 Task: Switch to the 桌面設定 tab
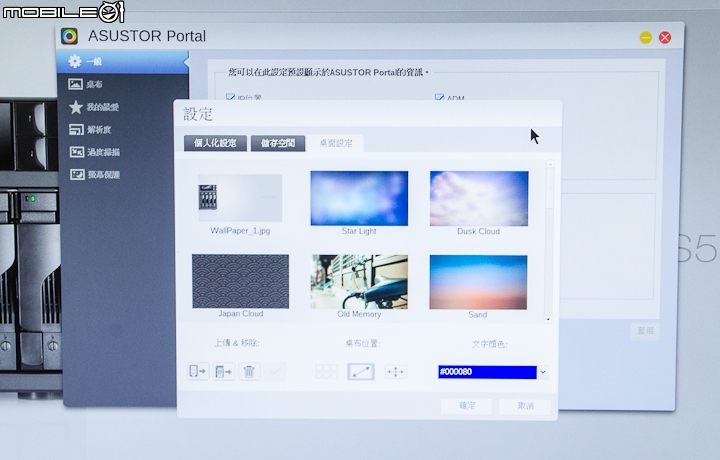[336, 143]
